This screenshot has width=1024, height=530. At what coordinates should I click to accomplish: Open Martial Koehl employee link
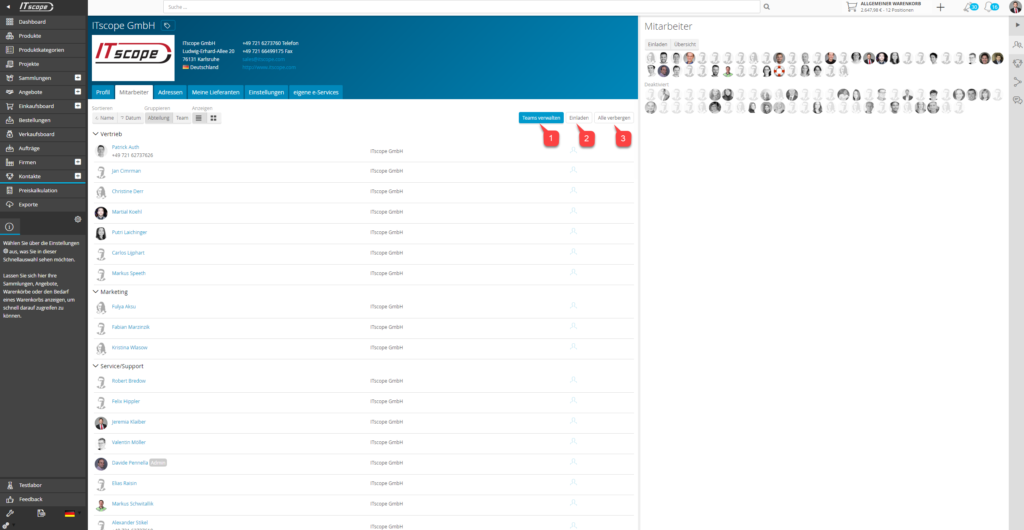point(127,211)
